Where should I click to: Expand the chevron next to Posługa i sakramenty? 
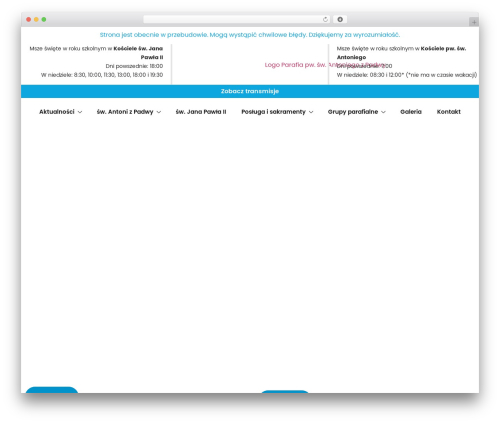311,112
